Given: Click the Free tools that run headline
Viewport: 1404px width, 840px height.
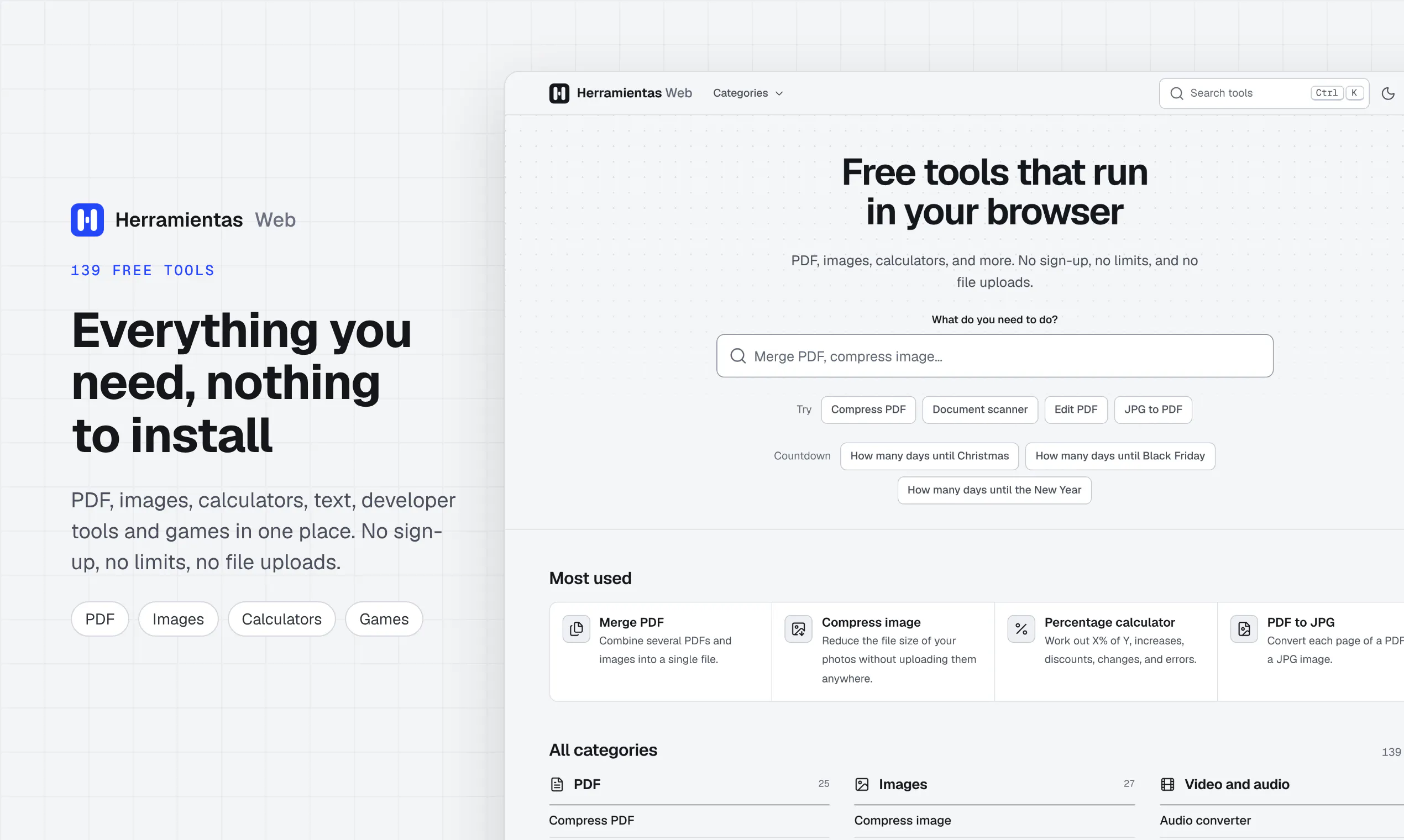Looking at the screenshot, I should [994, 172].
